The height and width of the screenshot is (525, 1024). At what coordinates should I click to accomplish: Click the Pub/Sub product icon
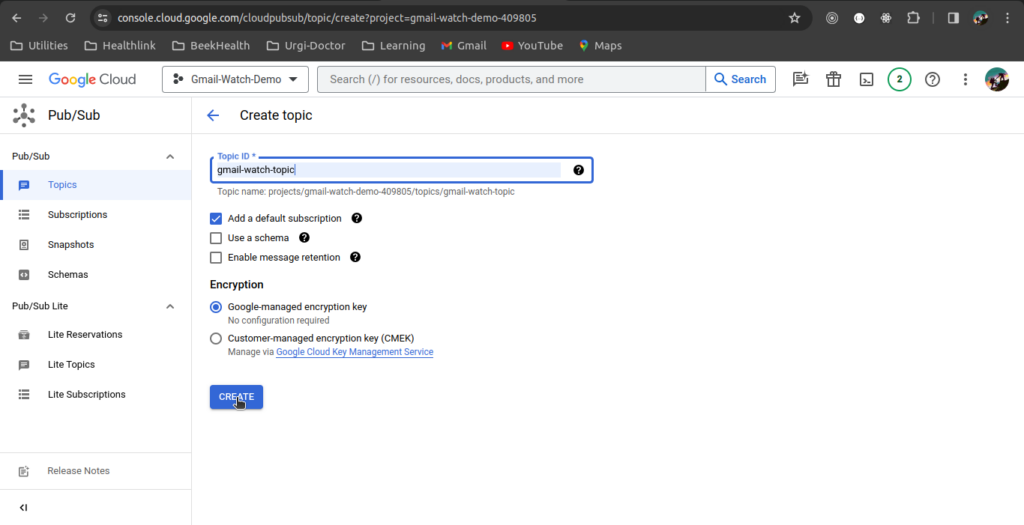click(24, 116)
